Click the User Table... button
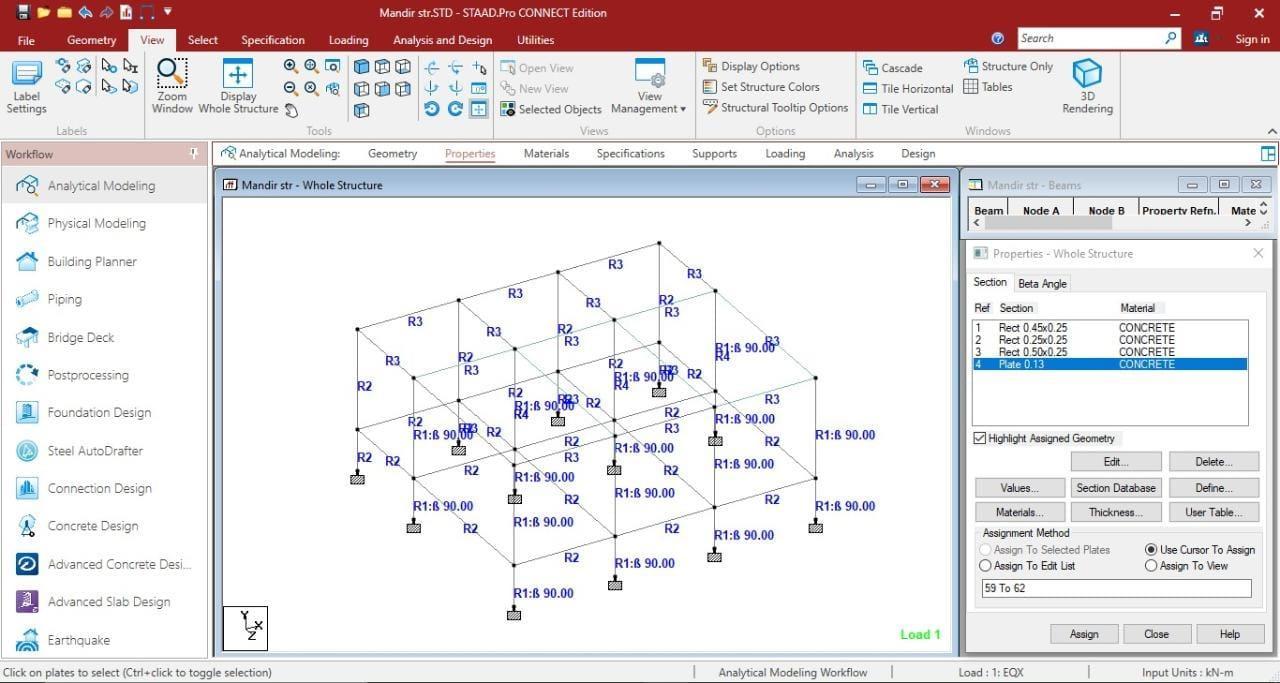The width and height of the screenshot is (1280, 683). [1214, 512]
